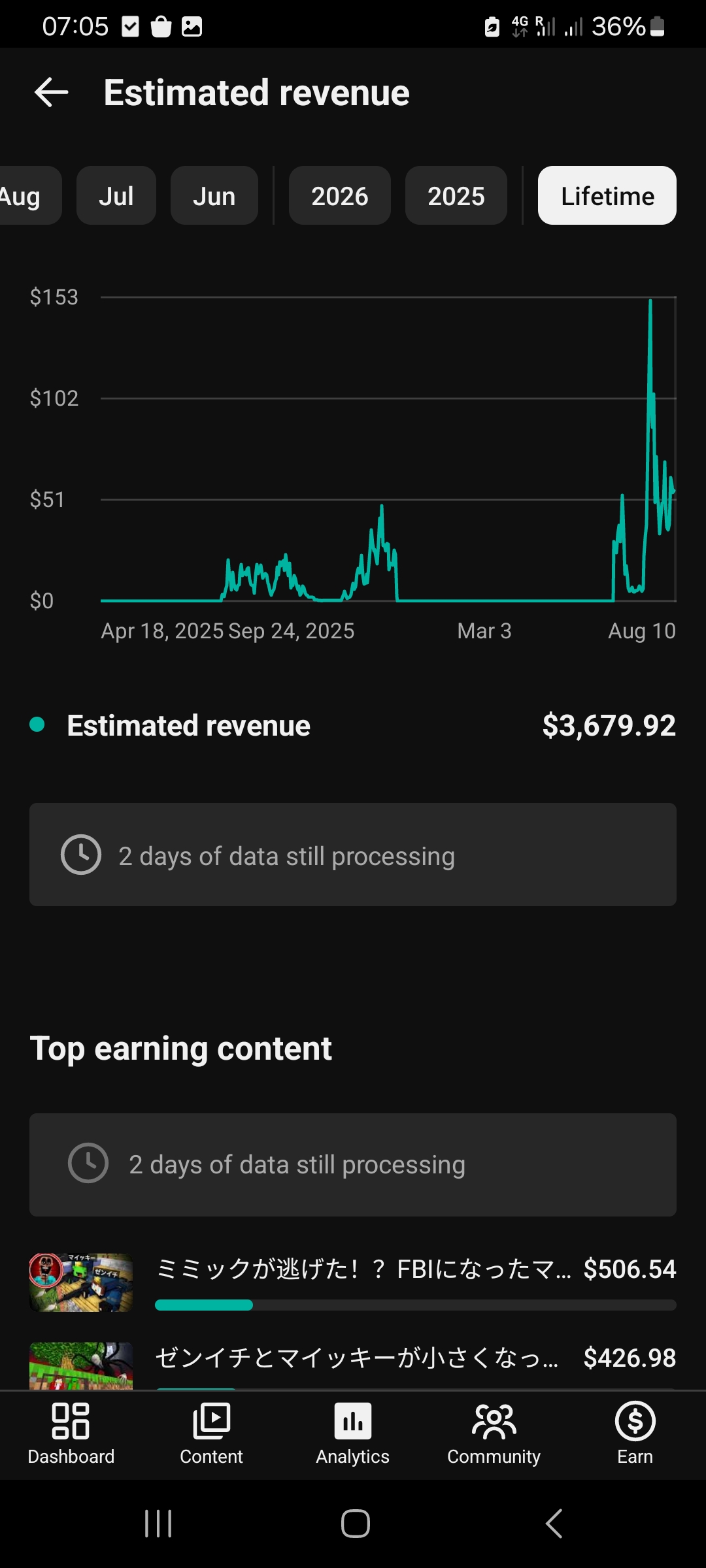Select the Jul month chip

(116, 195)
